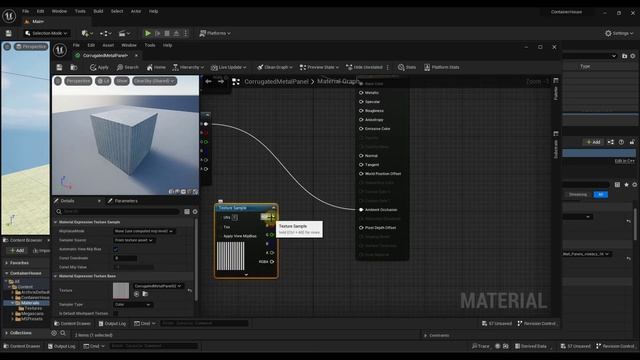640x360 pixels.
Task: Open the Sampler Source dropdown
Action: (134, 240)
